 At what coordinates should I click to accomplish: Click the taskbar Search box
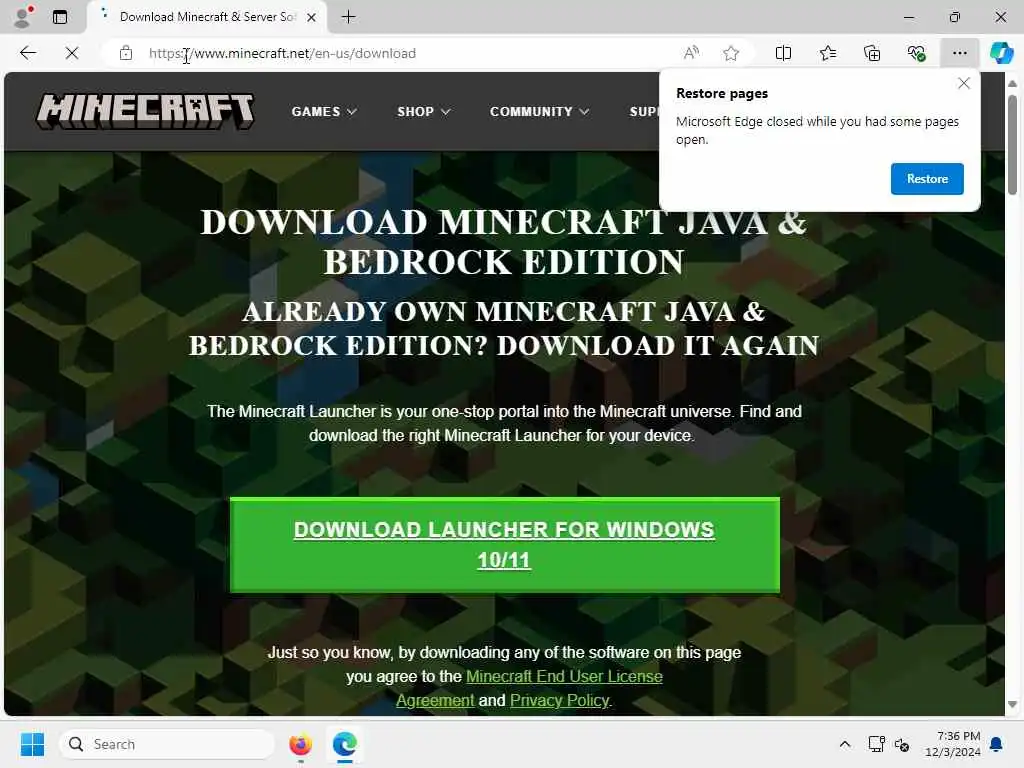tap(167, 744)
